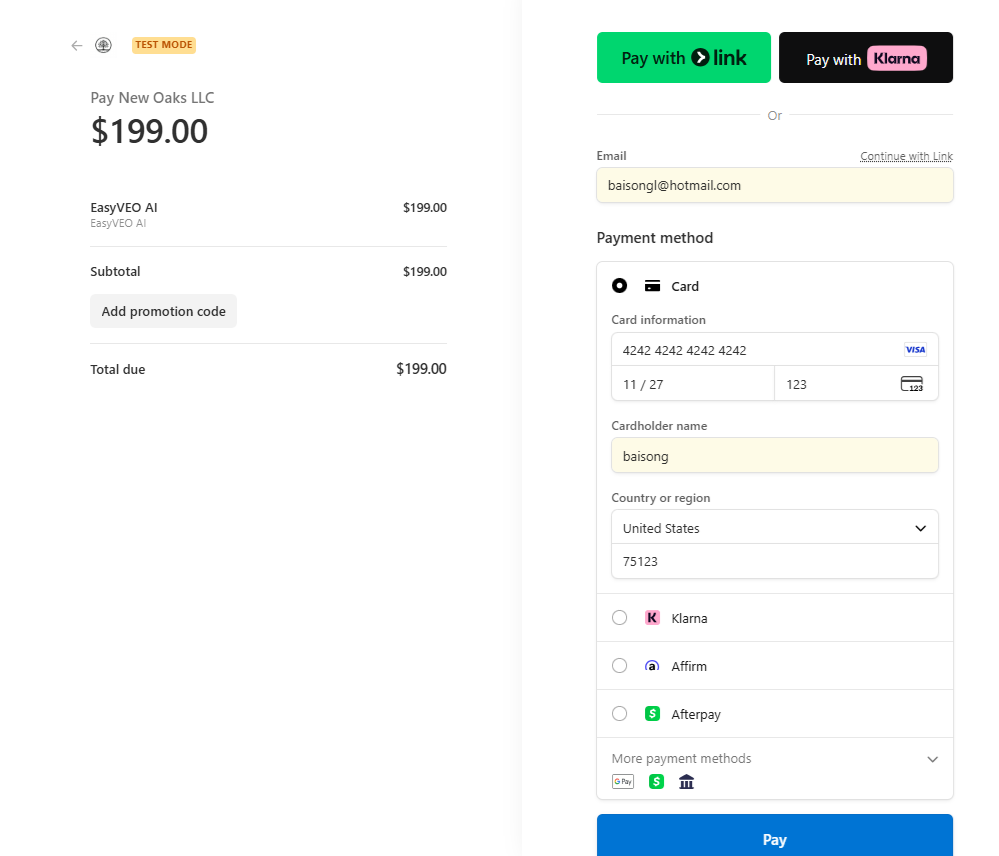This screenshot has width=999, height=856.
Task: Click the blue Pay button
Action: pos(775,838)
